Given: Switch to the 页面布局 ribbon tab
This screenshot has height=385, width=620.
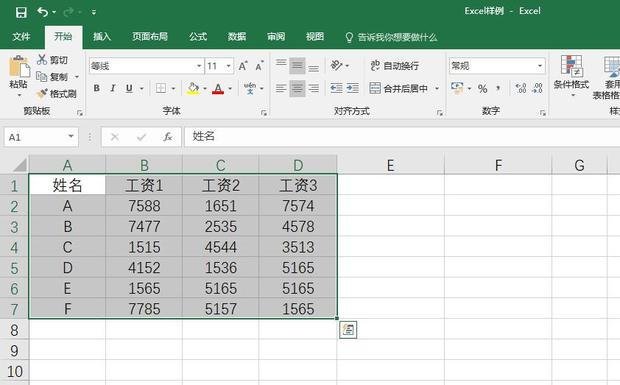Looking at the screenshot, I should (150, 37).
